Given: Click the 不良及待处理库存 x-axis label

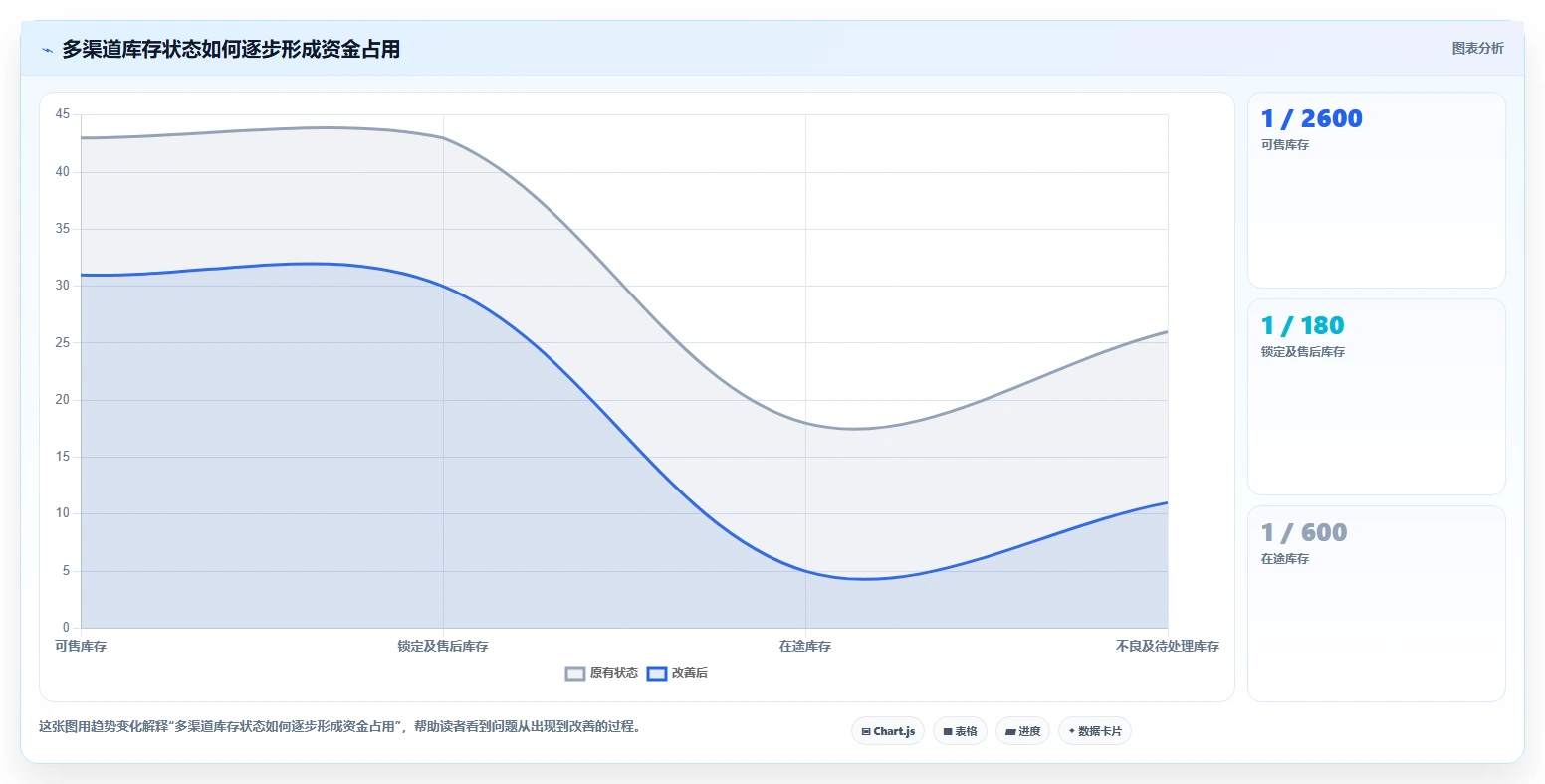Looking at the screenshot, I should 1168,646.
